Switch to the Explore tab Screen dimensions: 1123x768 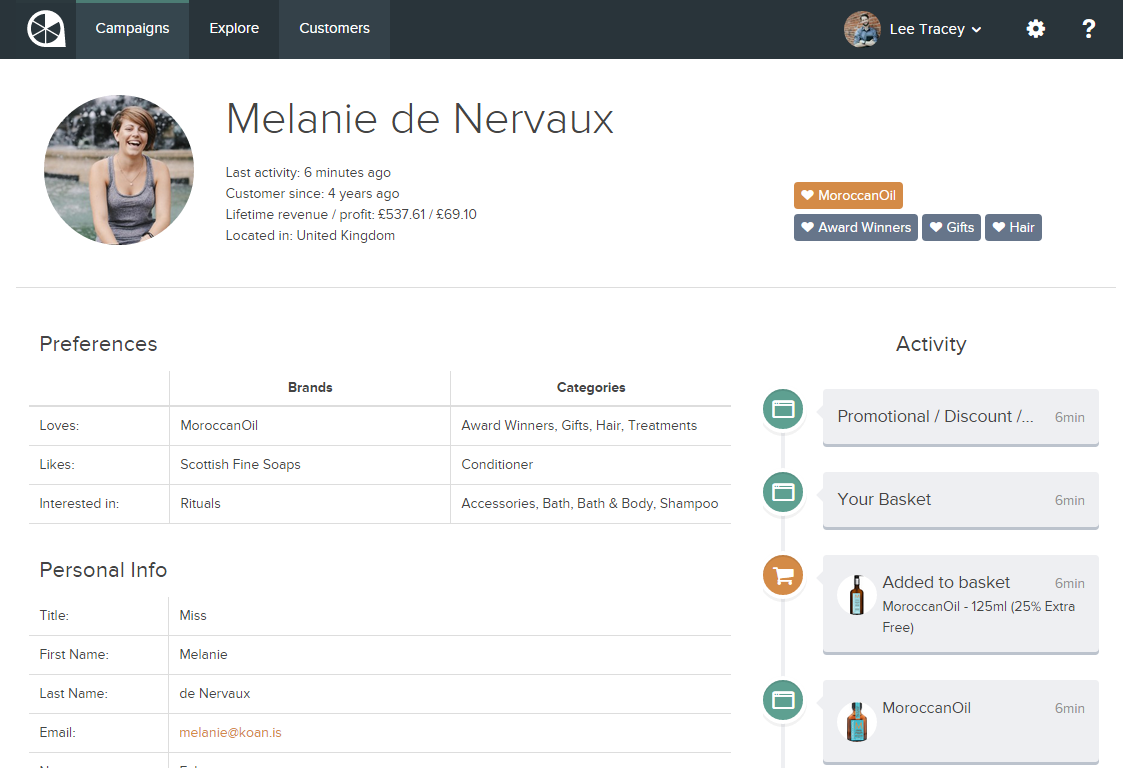click(234, 29)
